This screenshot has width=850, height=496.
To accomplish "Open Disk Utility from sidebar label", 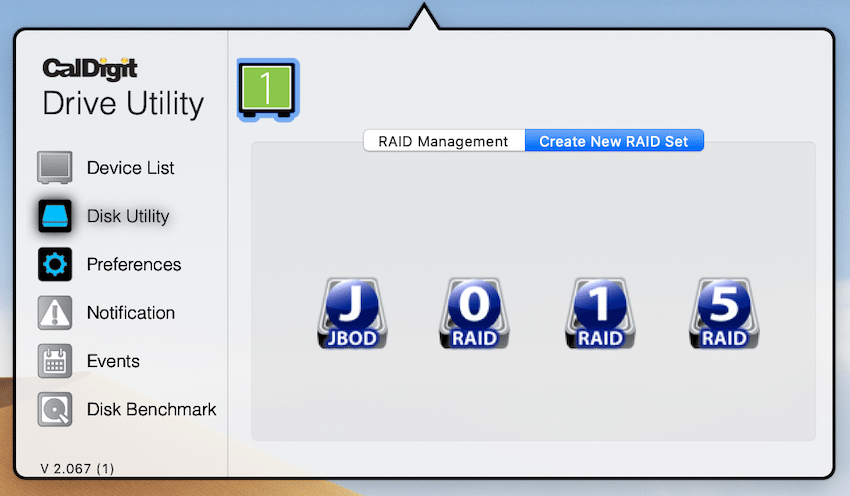I will [x=128, y=216].
